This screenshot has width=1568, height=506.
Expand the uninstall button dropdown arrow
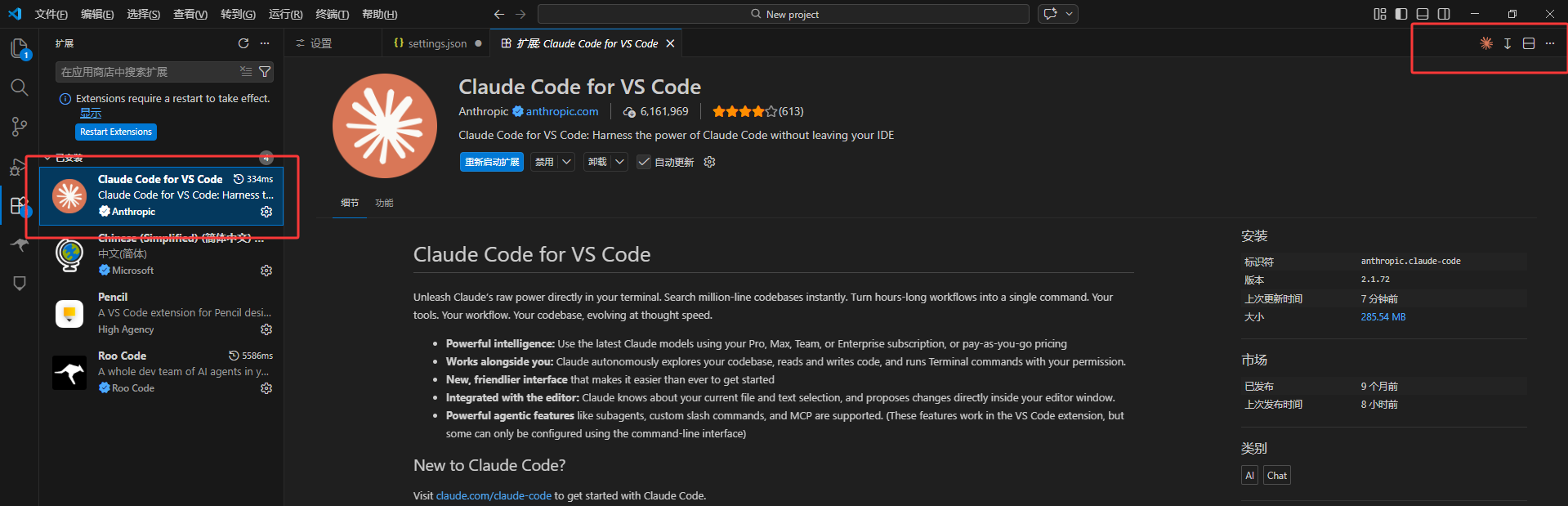click(x=619, y=162)
